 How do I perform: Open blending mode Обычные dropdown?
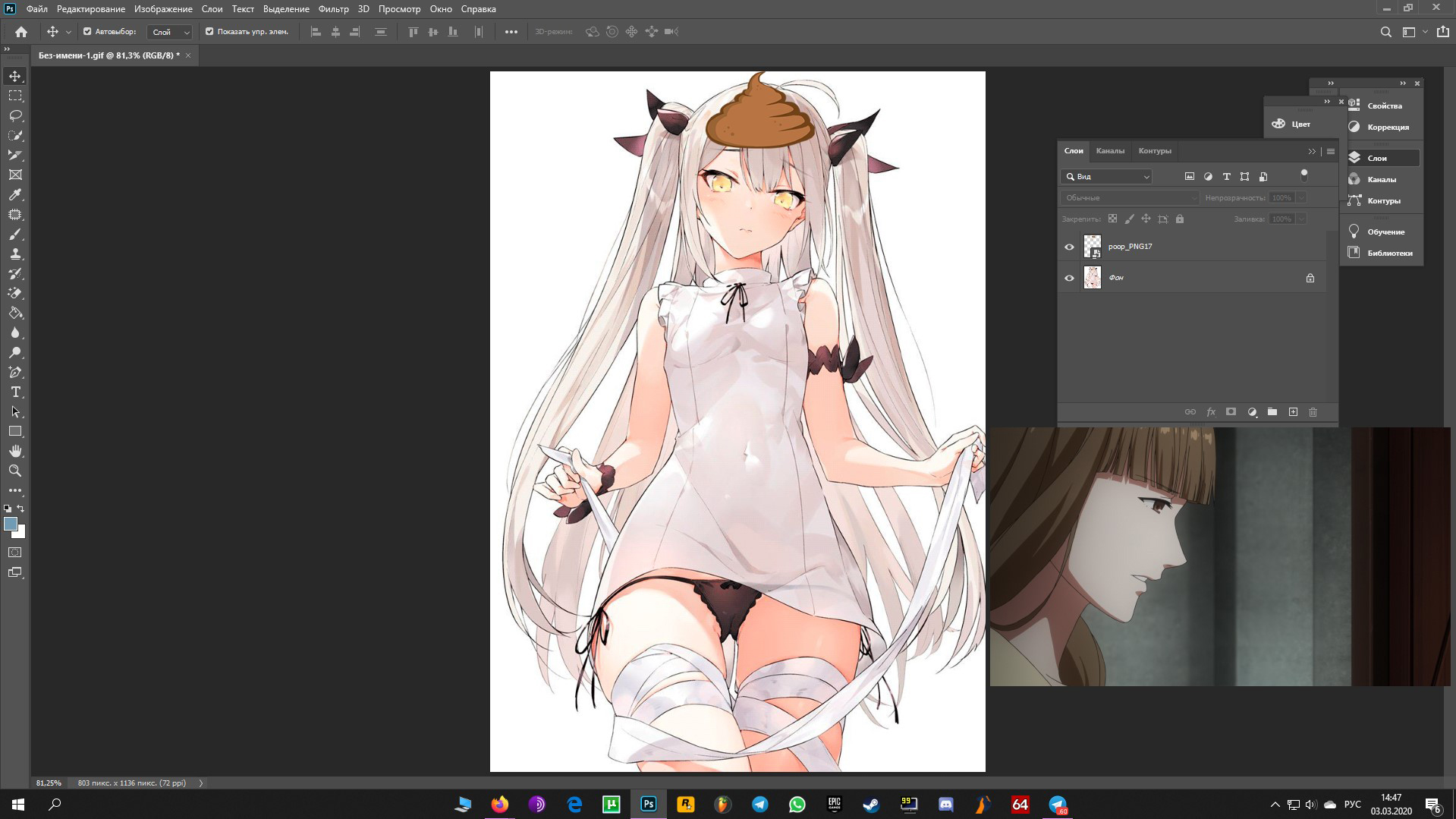pyautogui.click(x=1129, y=198)
